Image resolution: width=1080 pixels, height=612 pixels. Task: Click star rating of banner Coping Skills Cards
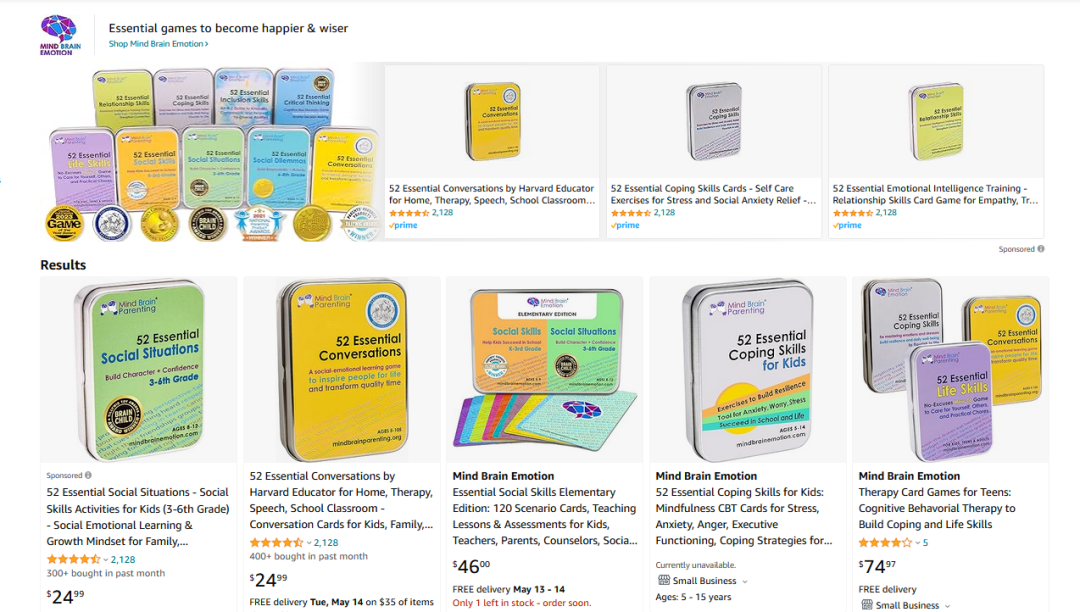click(x=630, y=213)
